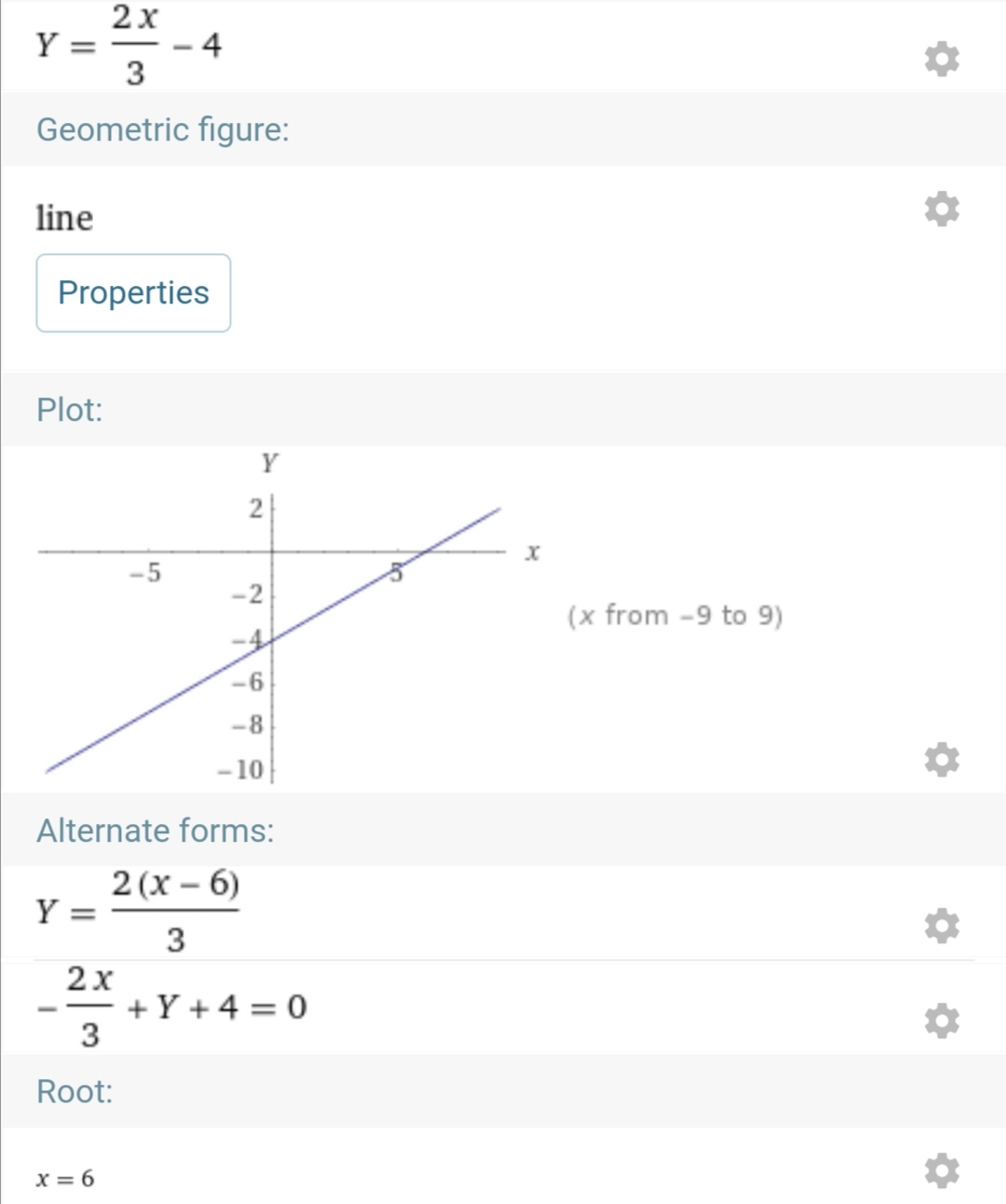Click the '(x from −9 to 9)' range note

(x=675, y=616)
